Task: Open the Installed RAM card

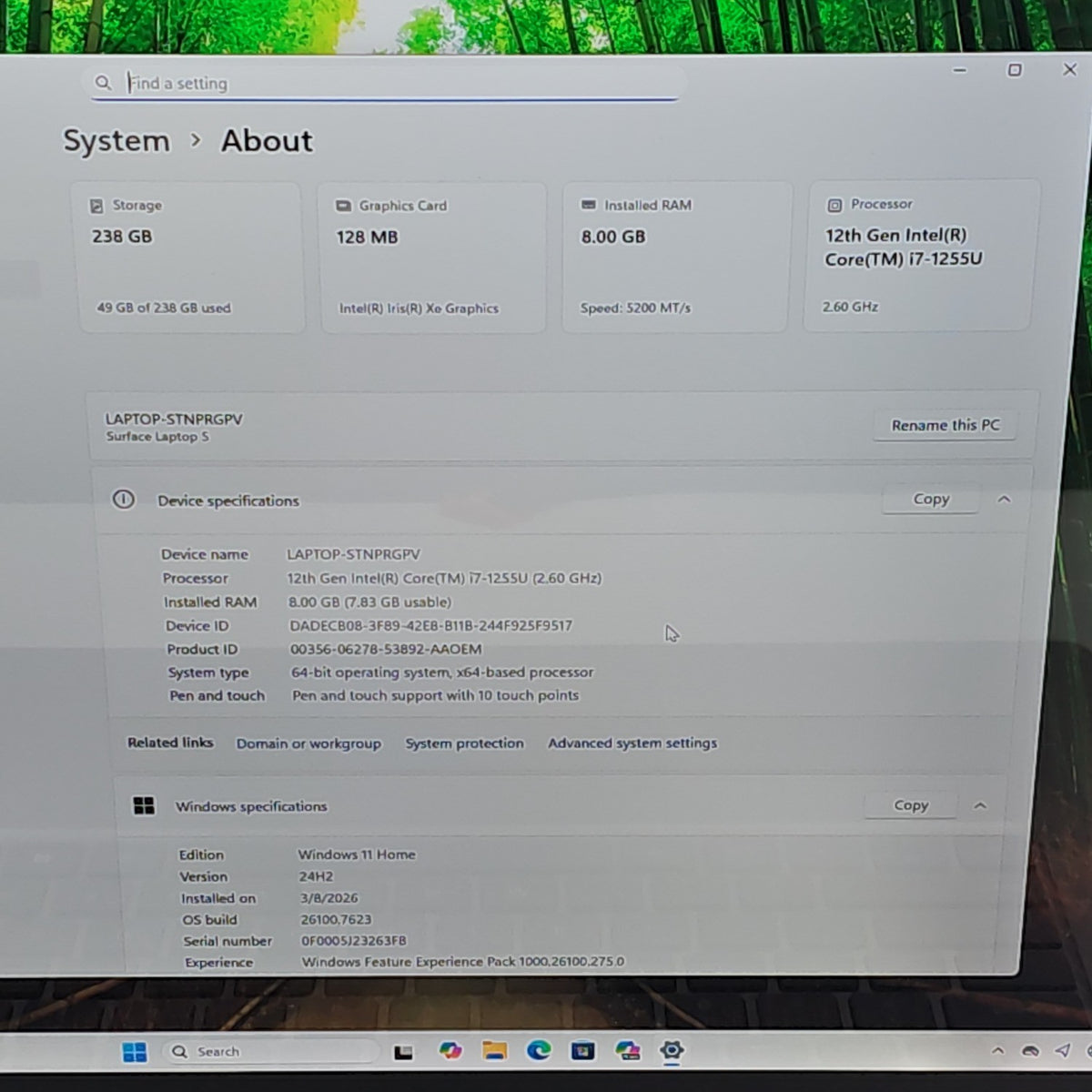Action: (676, 257)
